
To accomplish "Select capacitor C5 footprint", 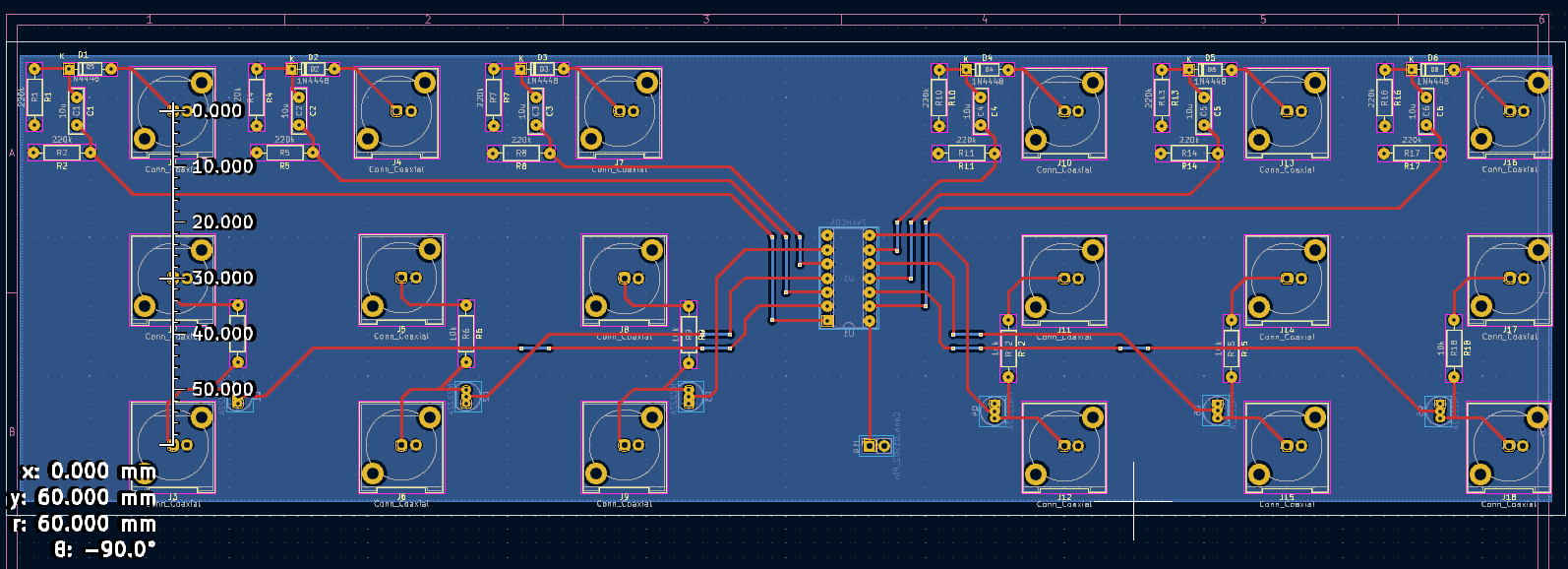I will (1204, 111).
